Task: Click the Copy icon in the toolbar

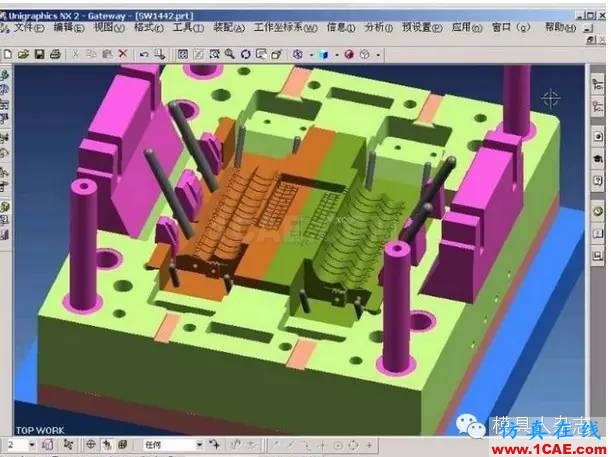Action: pos(91,54)
